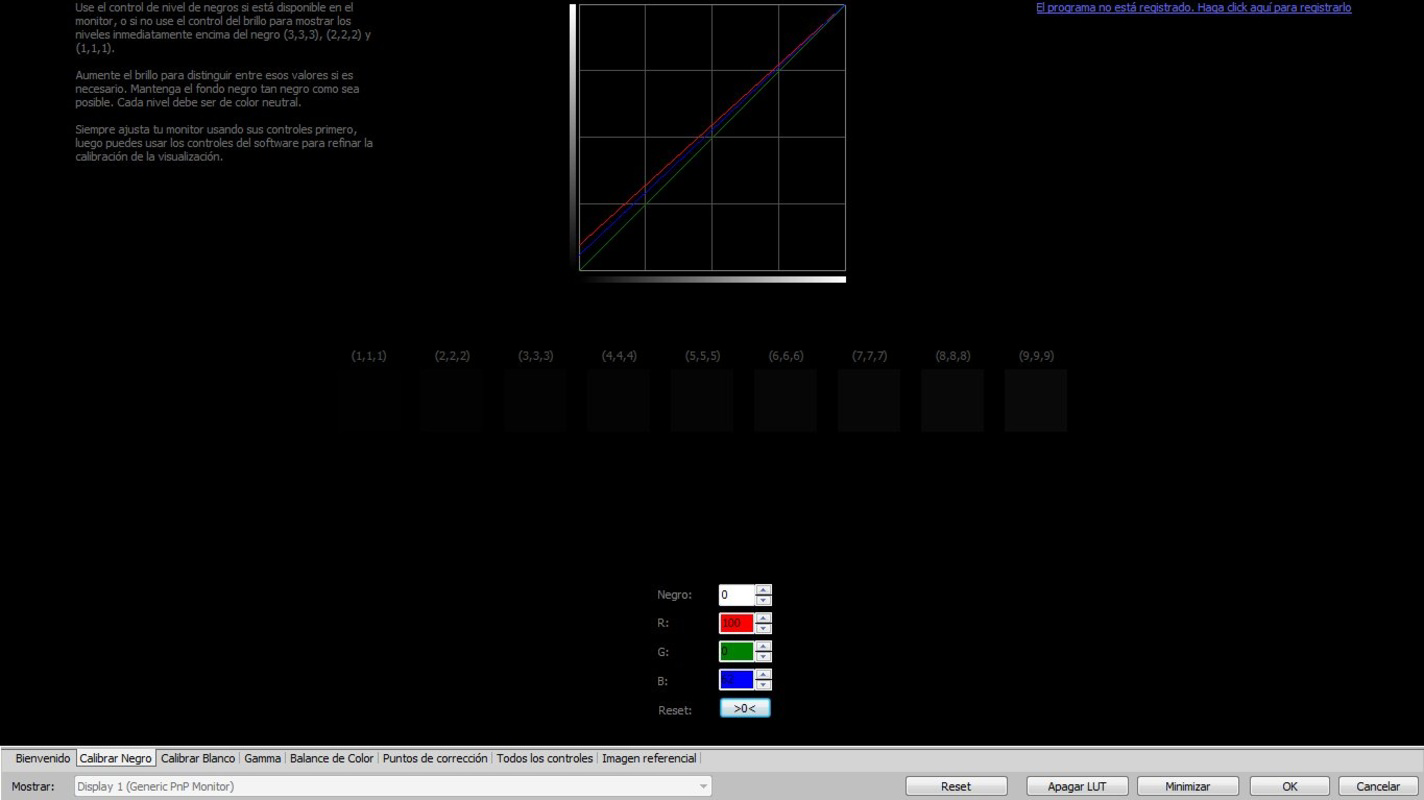Image resolution: width=1424 pixels, height=800 pixels.
Task: Click the green G value field
Action: (736, 652)
